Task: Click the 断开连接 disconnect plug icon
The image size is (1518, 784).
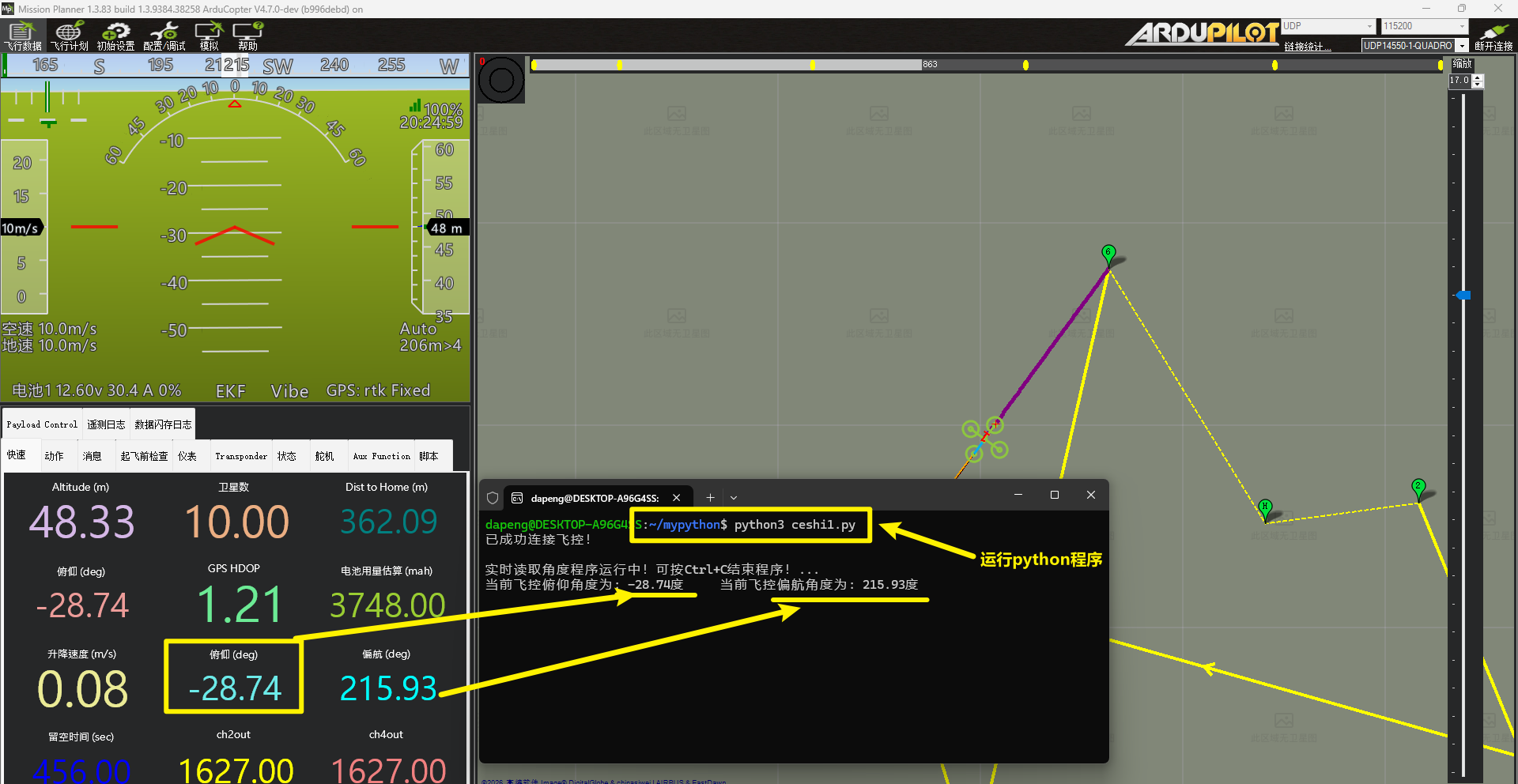Action: (x=1493, y=36)
